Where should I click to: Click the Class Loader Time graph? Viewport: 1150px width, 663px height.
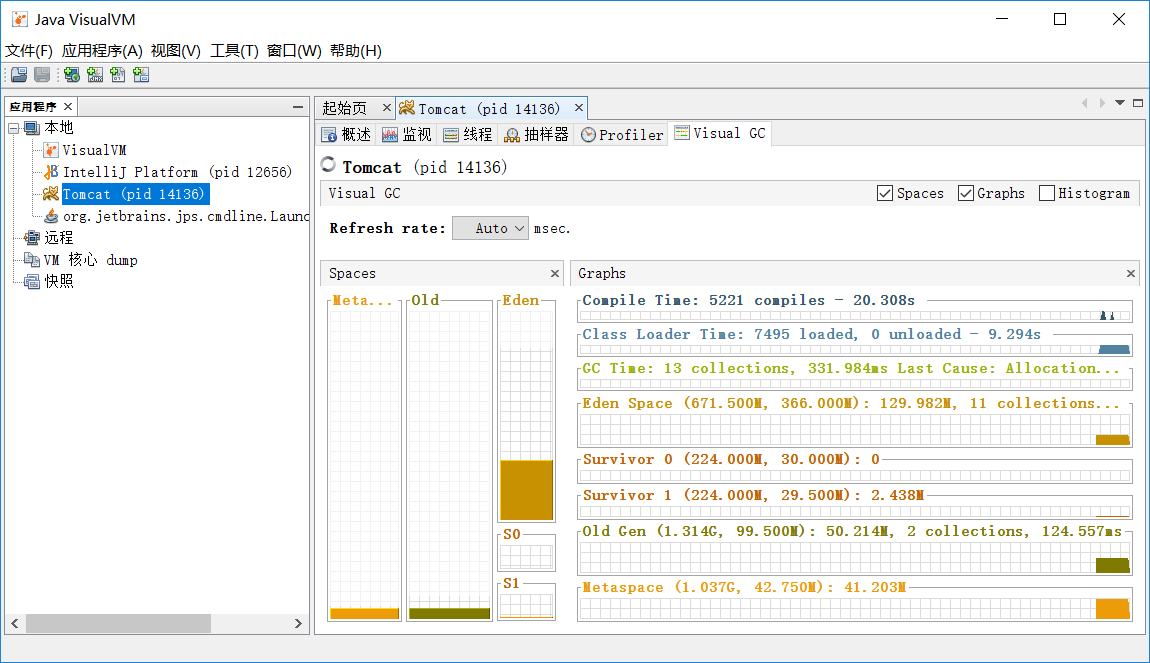coord(854,350)
